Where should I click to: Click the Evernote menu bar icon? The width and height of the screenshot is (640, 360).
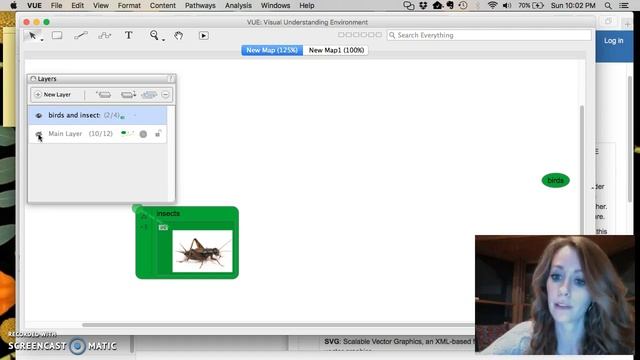pos(451,5)
